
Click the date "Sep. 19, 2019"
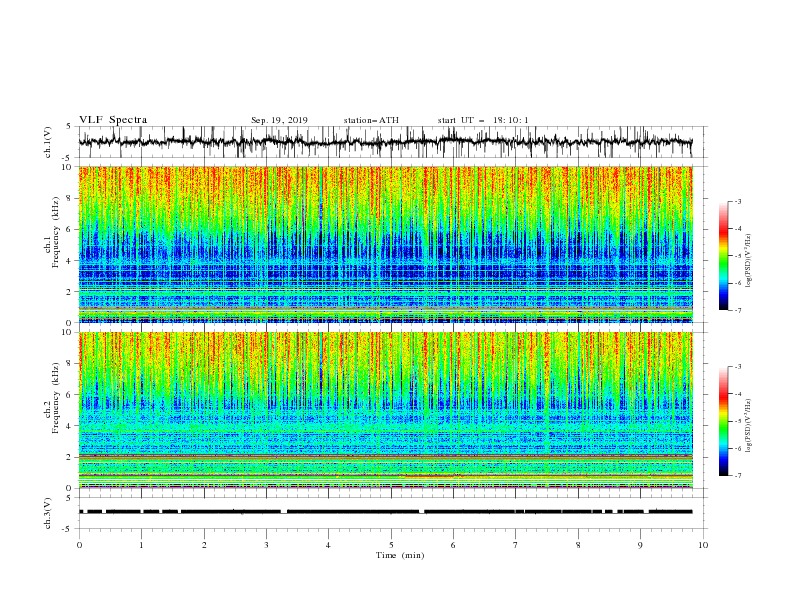tap(279, 121)
